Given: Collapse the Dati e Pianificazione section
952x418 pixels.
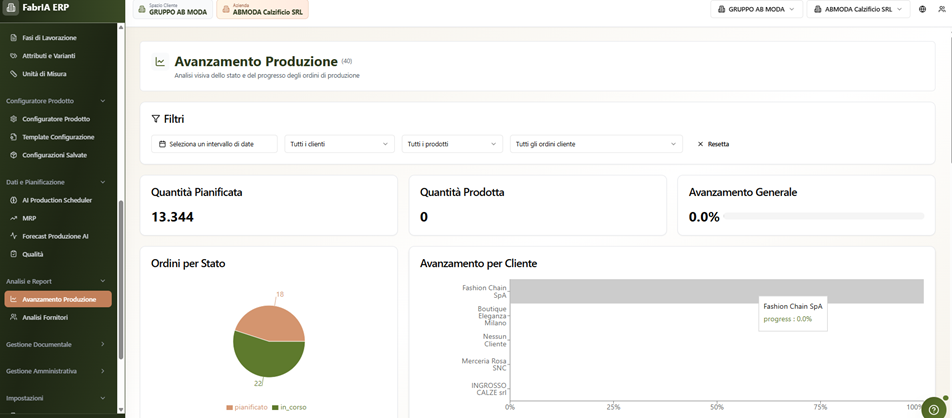Looking at the screenshot, I should coord(56,182).
